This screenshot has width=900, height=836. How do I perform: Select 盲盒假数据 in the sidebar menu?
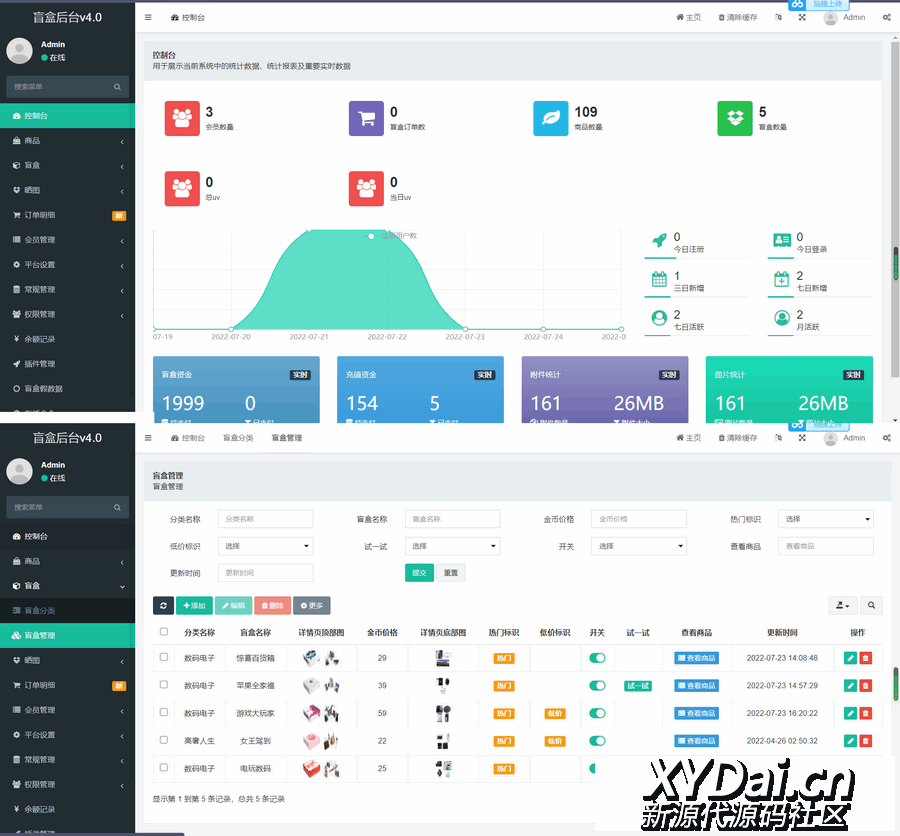pos(43,389)
